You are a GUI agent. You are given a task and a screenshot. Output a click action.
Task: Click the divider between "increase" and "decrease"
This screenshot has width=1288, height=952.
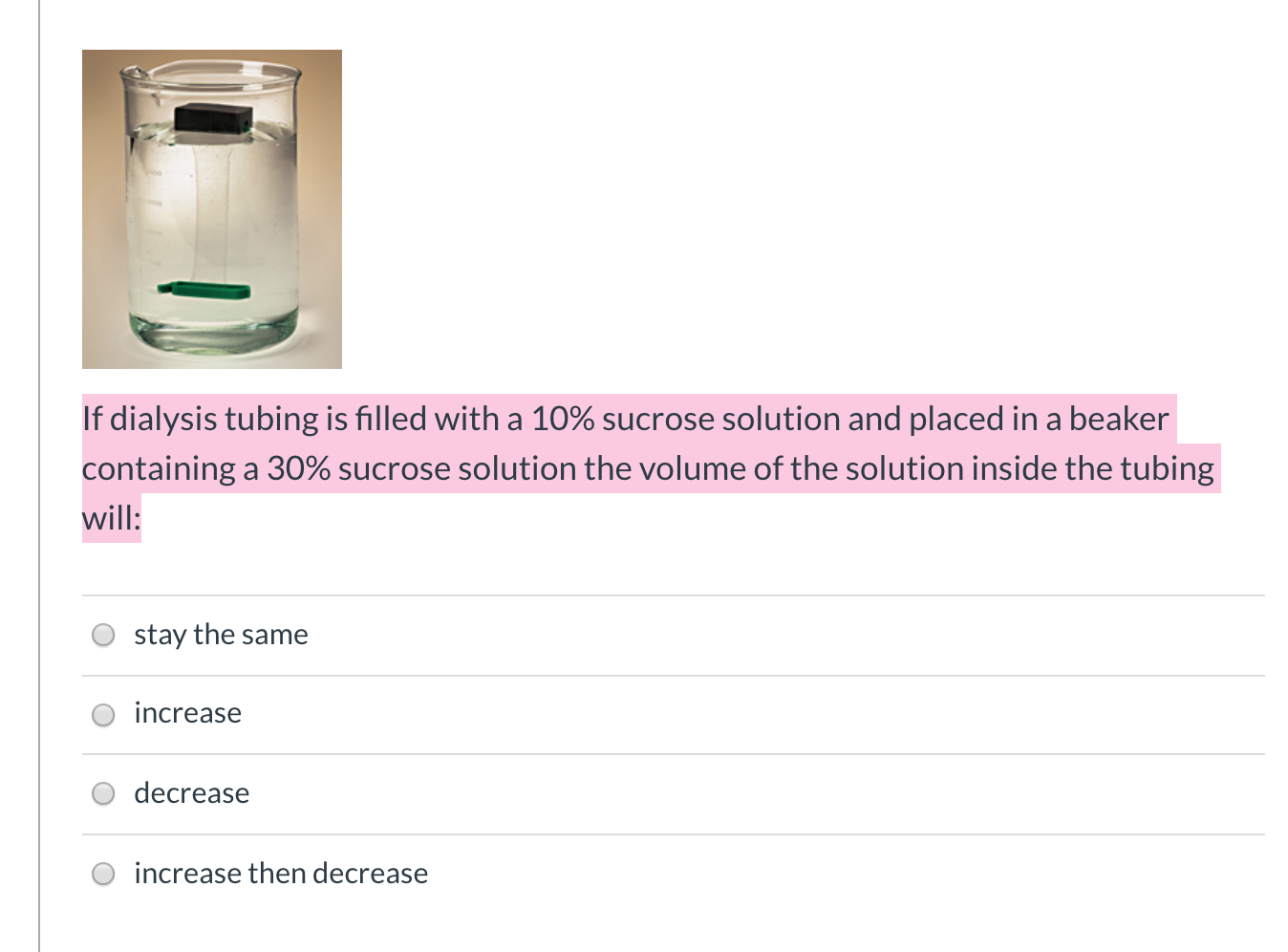669,754
